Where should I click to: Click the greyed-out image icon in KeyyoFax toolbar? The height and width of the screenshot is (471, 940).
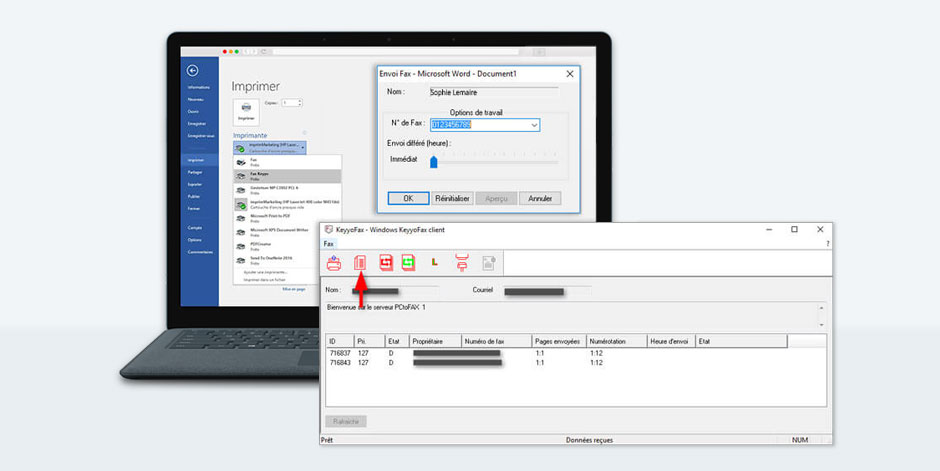[x=489, y=262]
